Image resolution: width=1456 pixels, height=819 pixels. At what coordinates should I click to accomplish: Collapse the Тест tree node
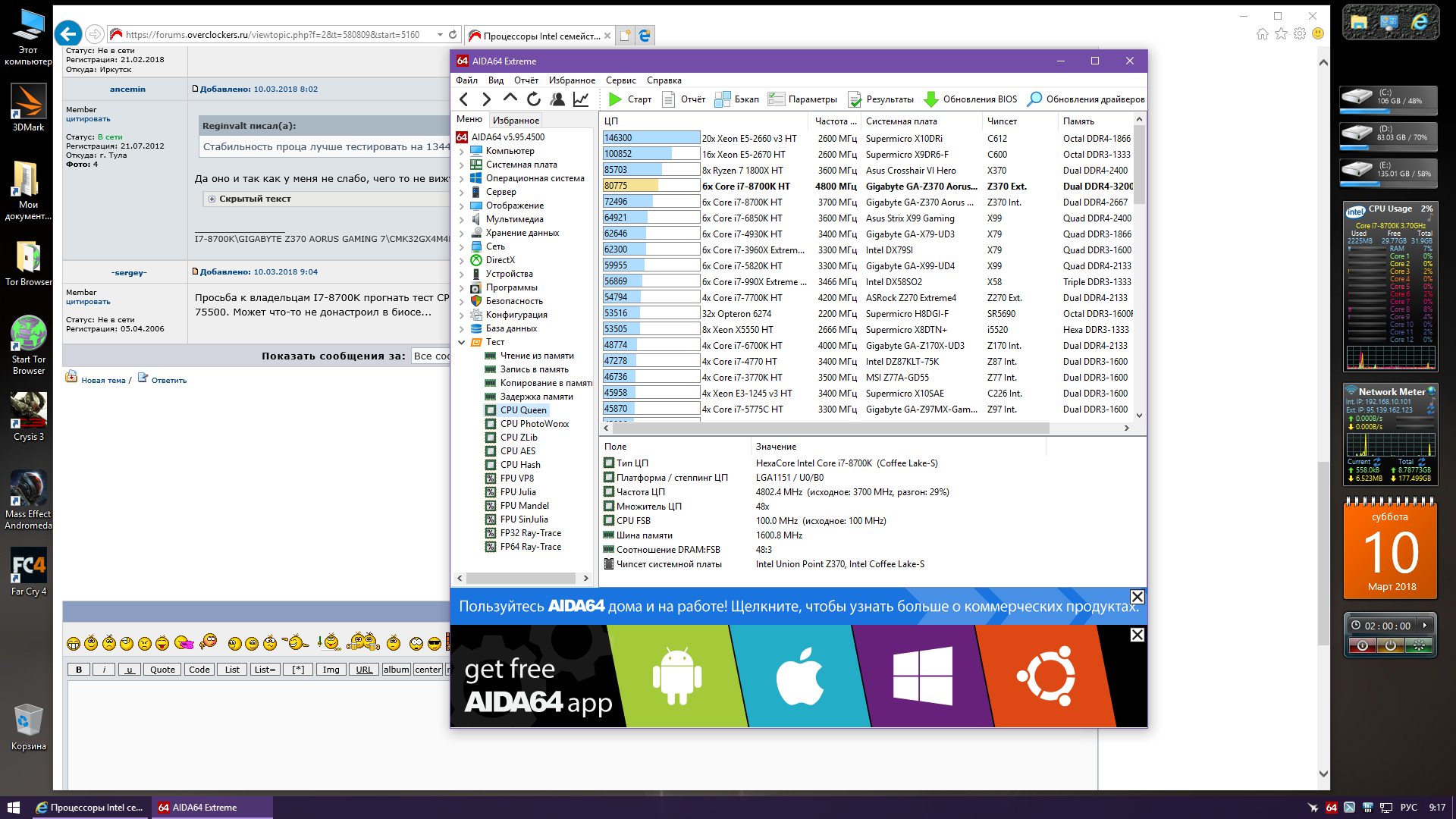click(x=462, y=342)
